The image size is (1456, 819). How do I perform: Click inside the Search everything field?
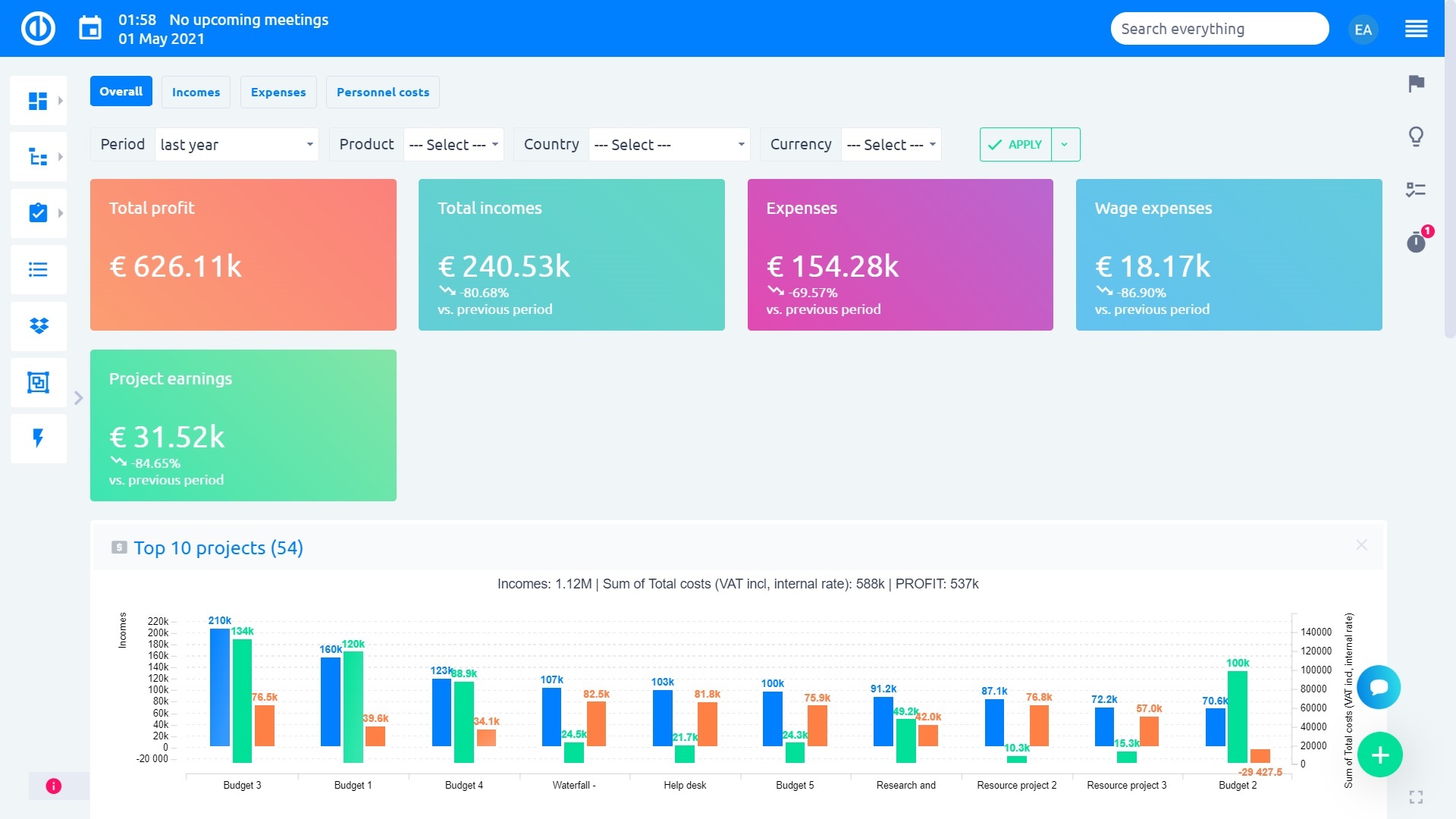[x=1219, y=28]
